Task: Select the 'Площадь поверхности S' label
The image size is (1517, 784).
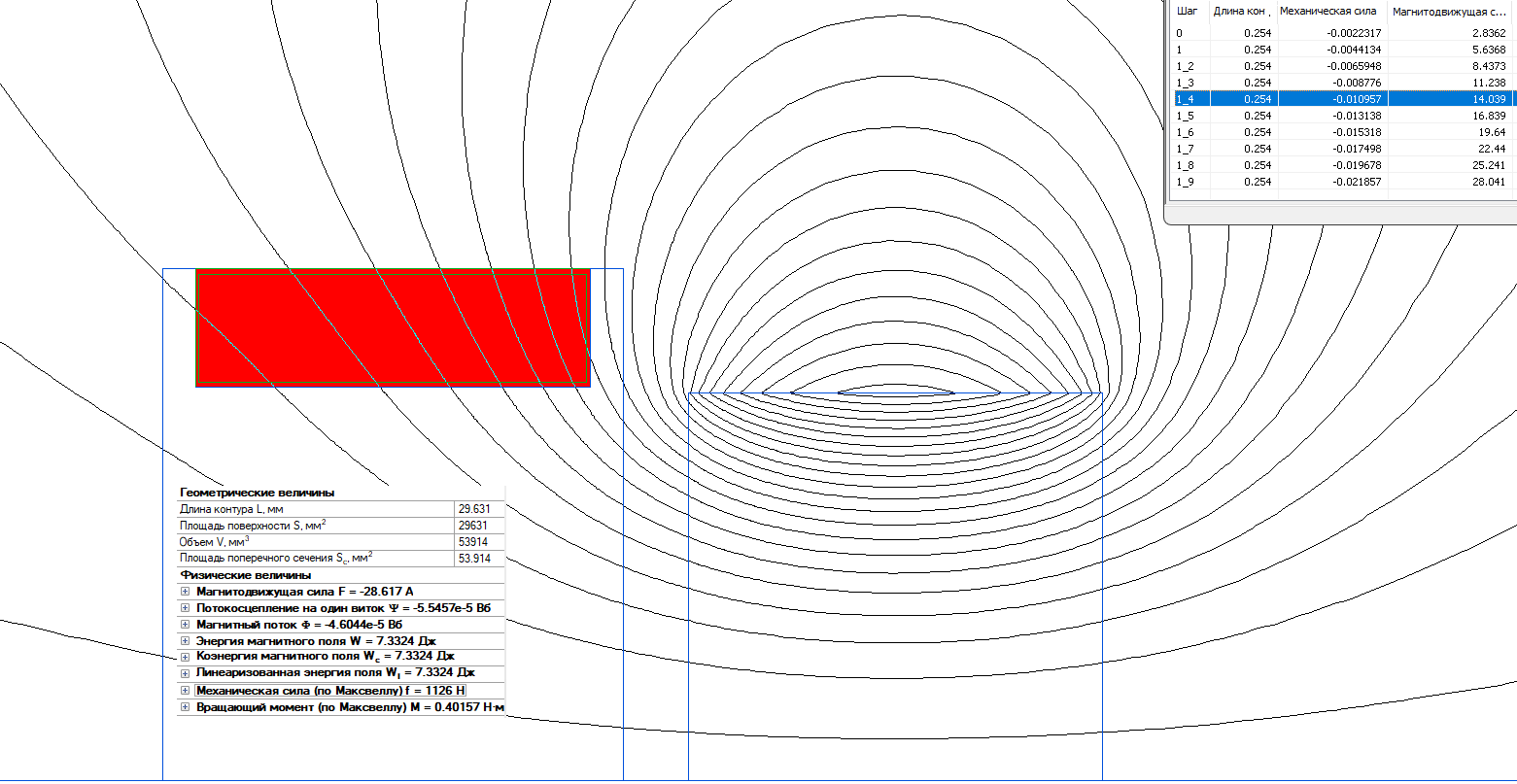Action: coord(253,526)
